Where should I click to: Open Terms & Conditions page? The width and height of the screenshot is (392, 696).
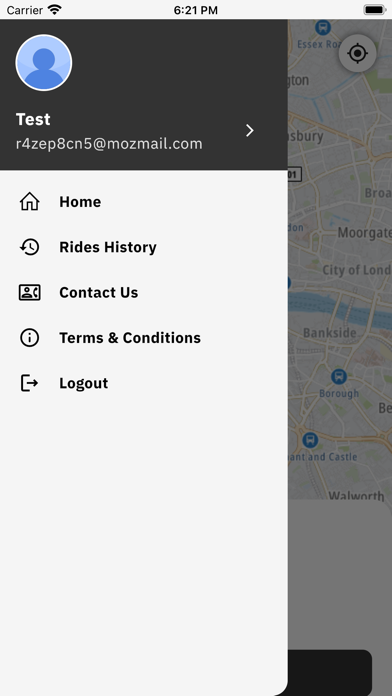[144, 338]
